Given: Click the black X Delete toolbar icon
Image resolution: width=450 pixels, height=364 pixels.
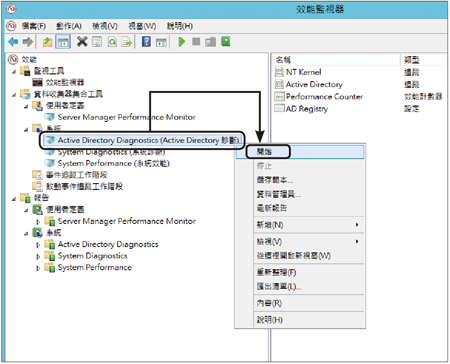Looking at the screenshot, I should pos(82,42).
